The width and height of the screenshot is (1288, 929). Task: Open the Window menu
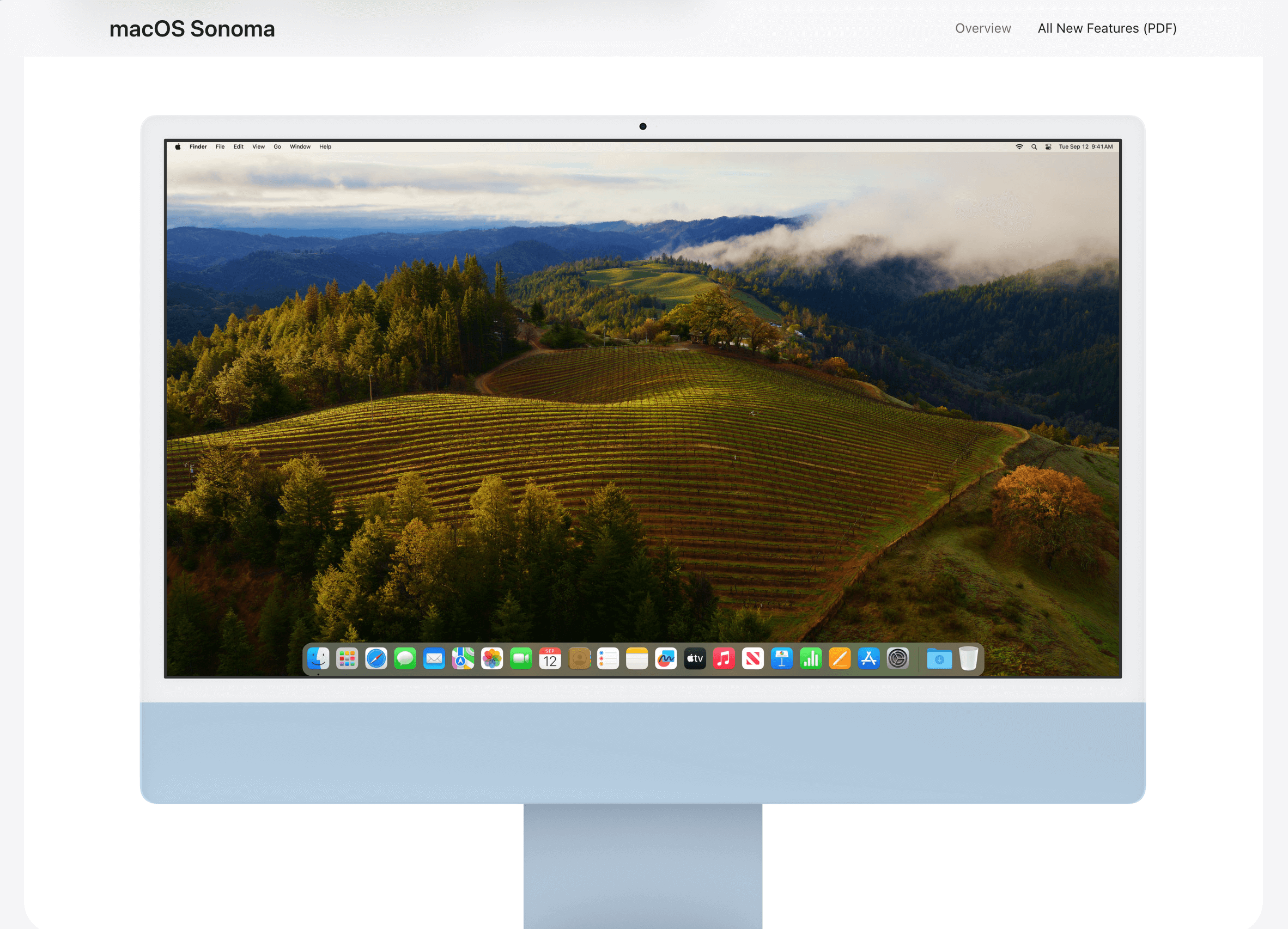point(300,147)
